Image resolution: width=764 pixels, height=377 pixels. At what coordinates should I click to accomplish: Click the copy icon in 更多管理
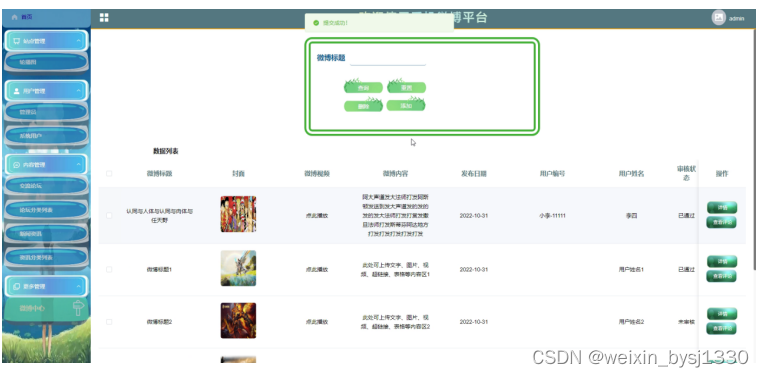(17, 286)
